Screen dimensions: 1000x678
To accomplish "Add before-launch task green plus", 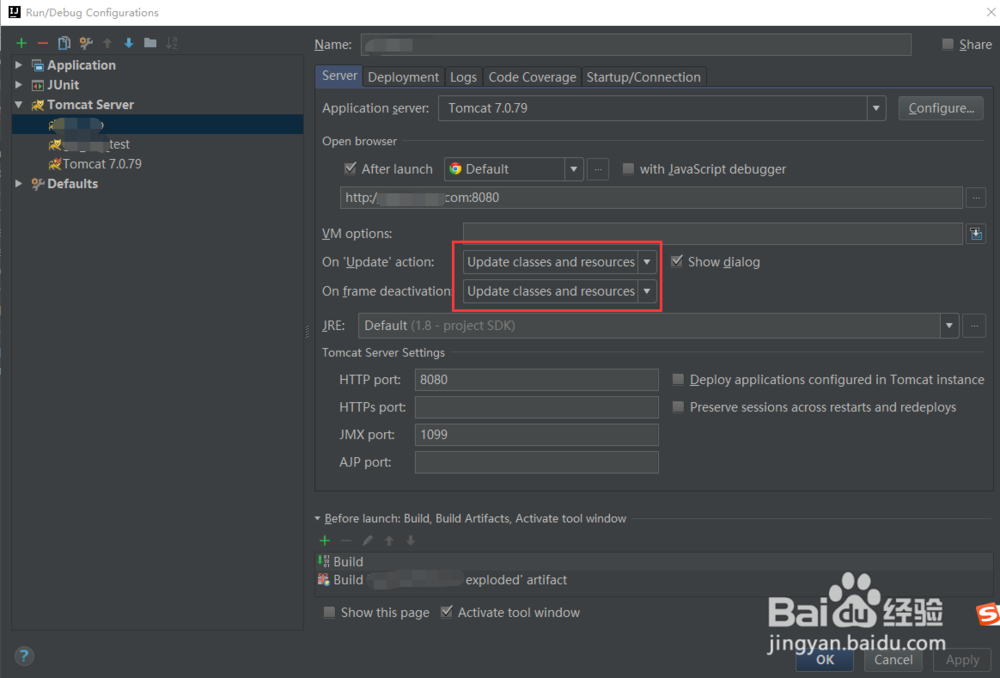I will pos(325,541).
